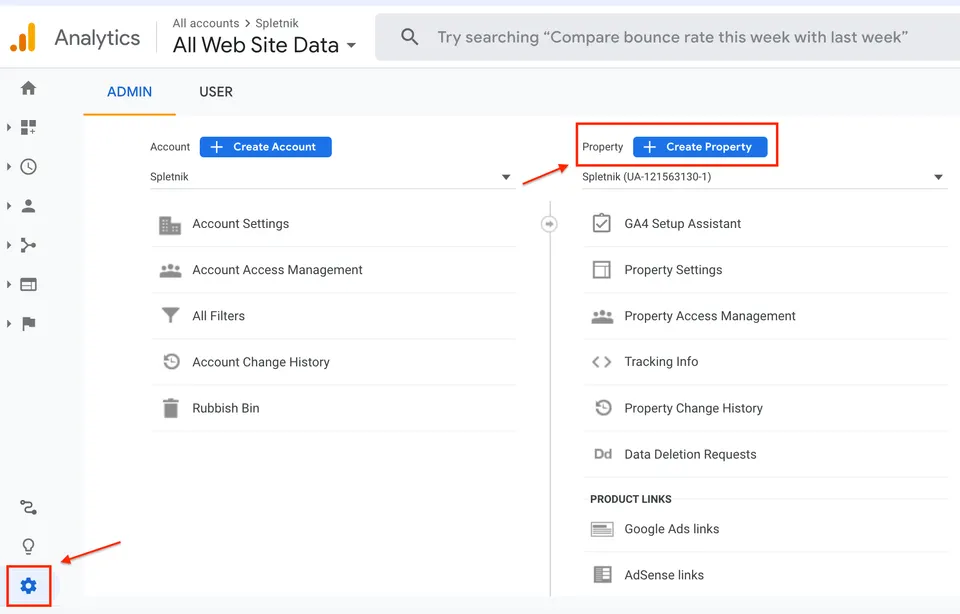This screenshot has width=960, height=614.
Task: Open the Customization dashboard icon
Action: point(28,127)
